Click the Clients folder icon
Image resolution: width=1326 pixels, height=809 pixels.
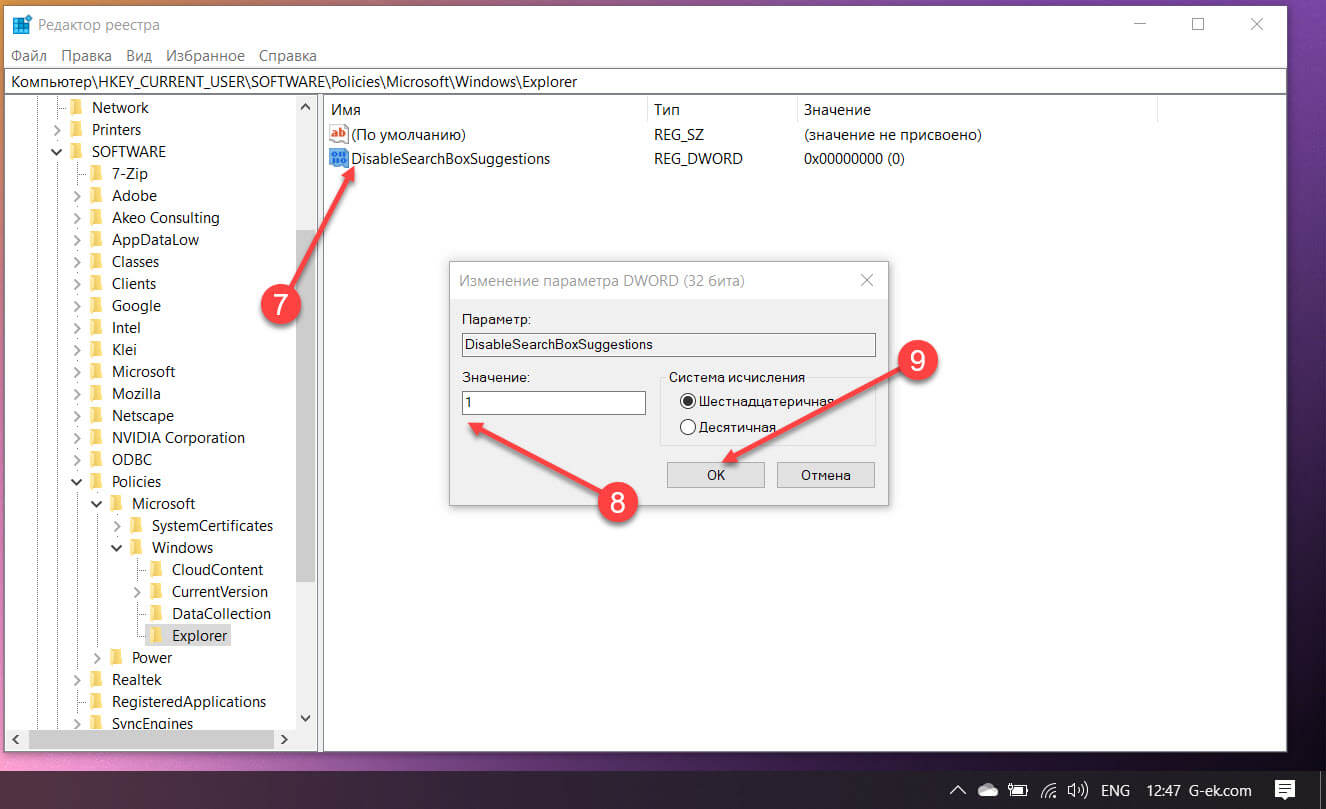(97, 284)
